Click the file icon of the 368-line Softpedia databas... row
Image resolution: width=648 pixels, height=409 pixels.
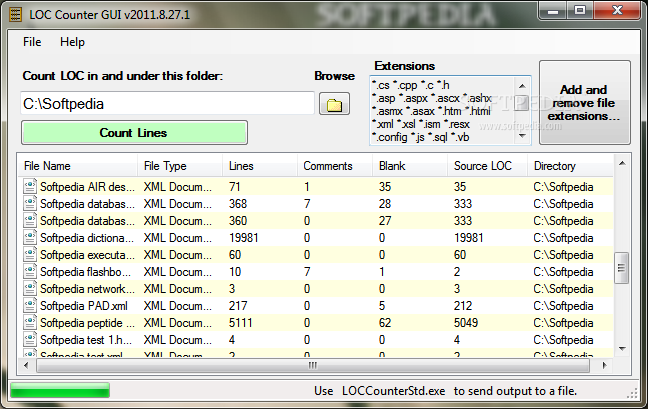click(x=30, y=203)
